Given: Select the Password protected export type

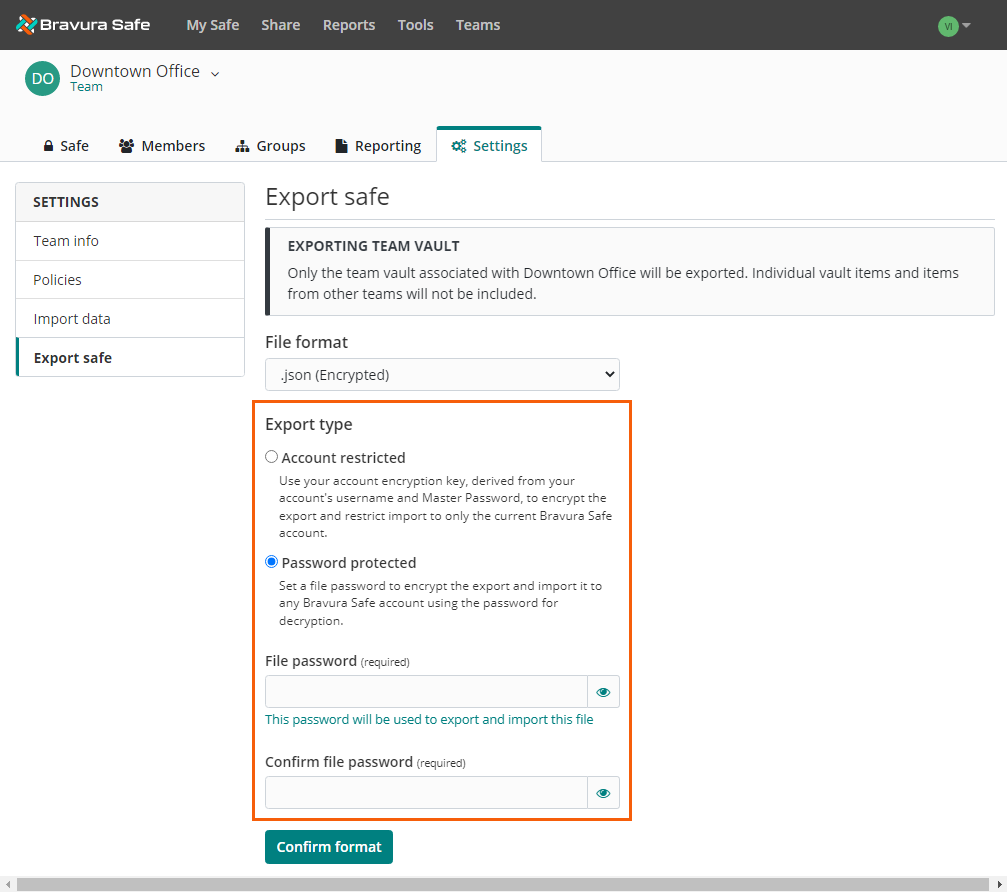Looking at the screenshot, I should (x=271, y=561).
